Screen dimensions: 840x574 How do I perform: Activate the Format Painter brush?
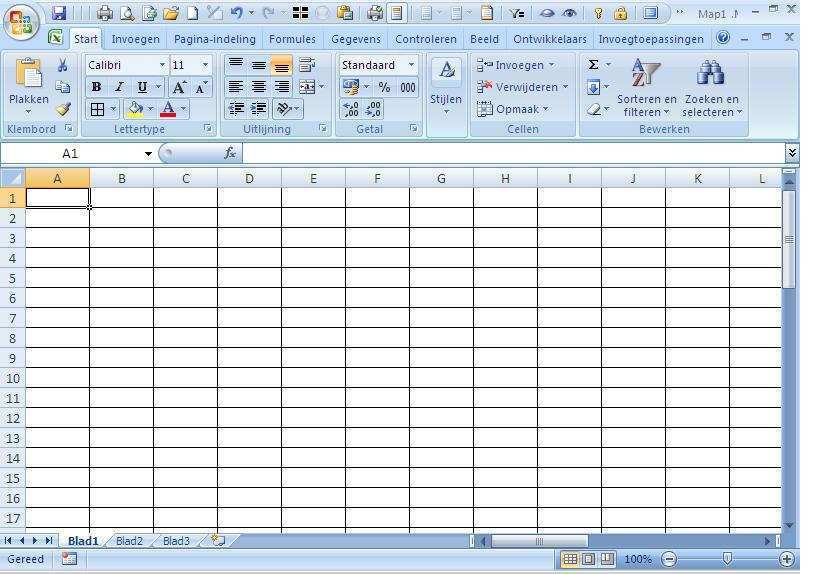point(63,109)
